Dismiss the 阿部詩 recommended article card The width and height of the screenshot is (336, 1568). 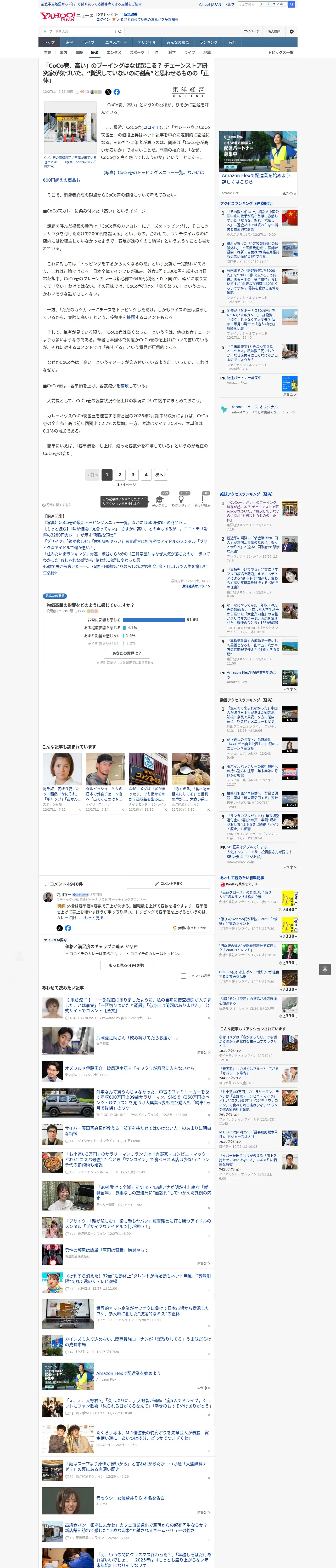79,810
